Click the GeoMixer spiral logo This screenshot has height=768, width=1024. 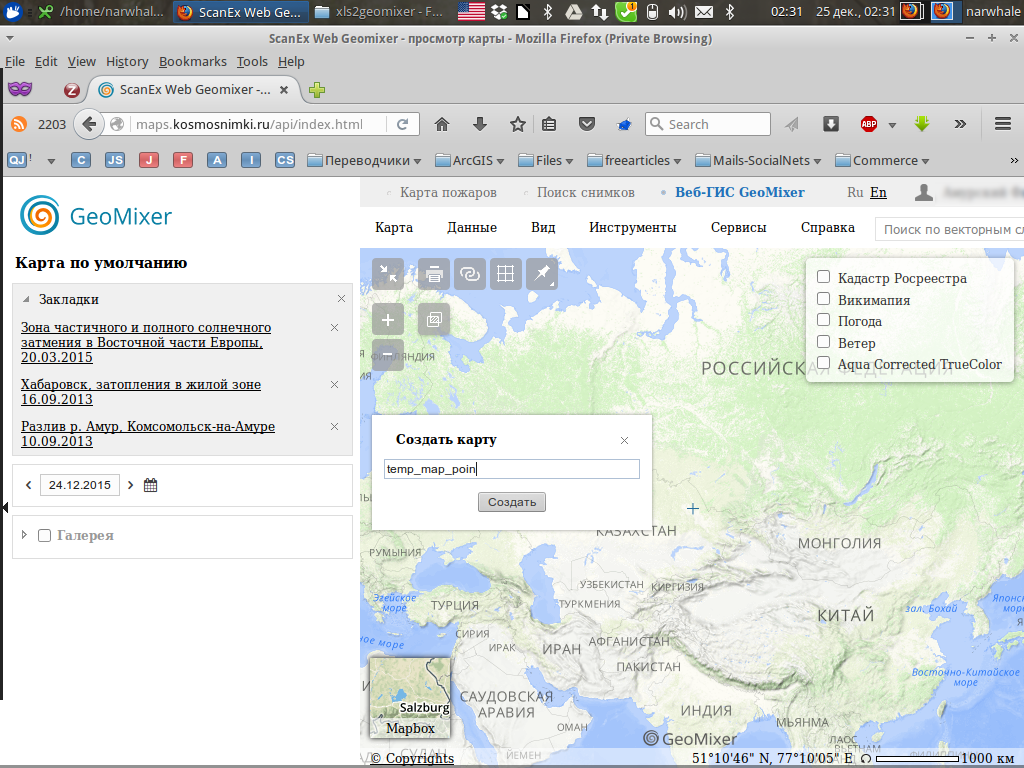41,216
